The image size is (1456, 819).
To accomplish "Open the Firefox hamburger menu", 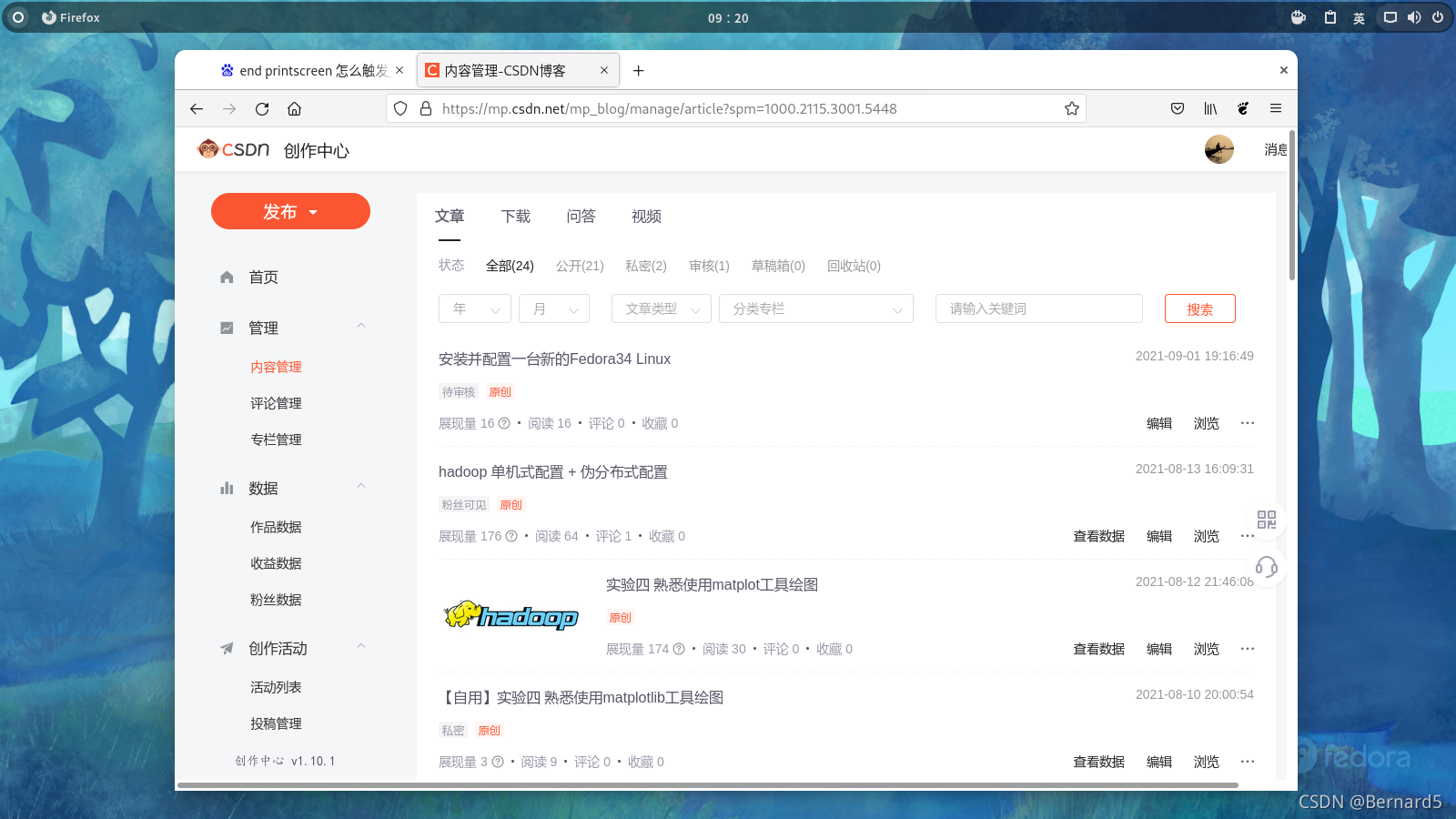I will [1276, 108].
